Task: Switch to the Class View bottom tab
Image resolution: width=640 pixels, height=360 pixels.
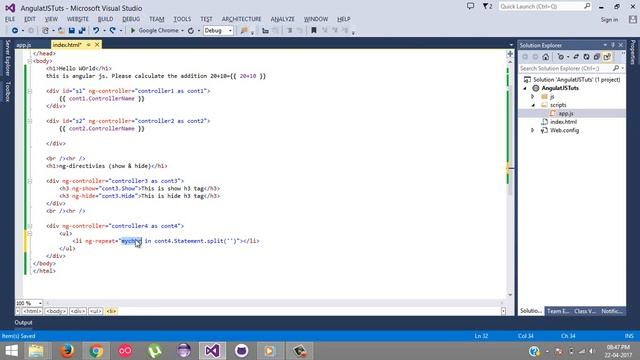Action: 585,311
